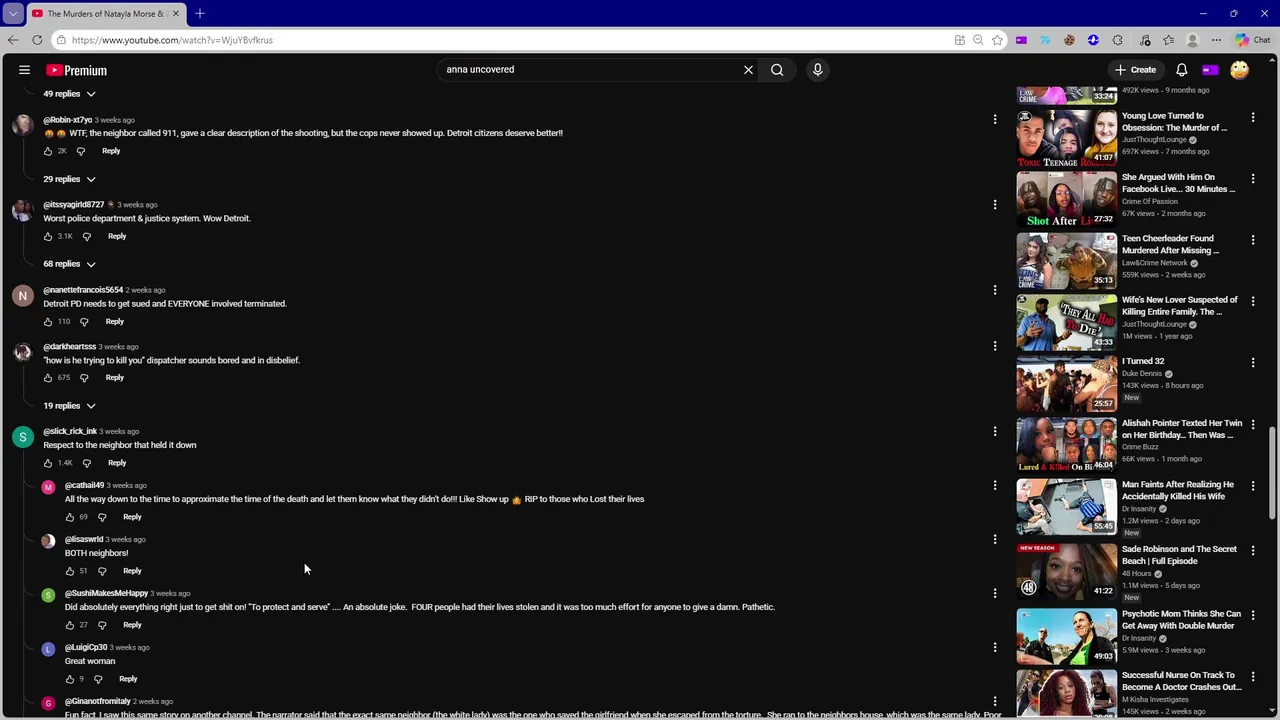The image size is (1280, 720).
Task: Like the @slick_rick_ink comment
Action: 47,463
